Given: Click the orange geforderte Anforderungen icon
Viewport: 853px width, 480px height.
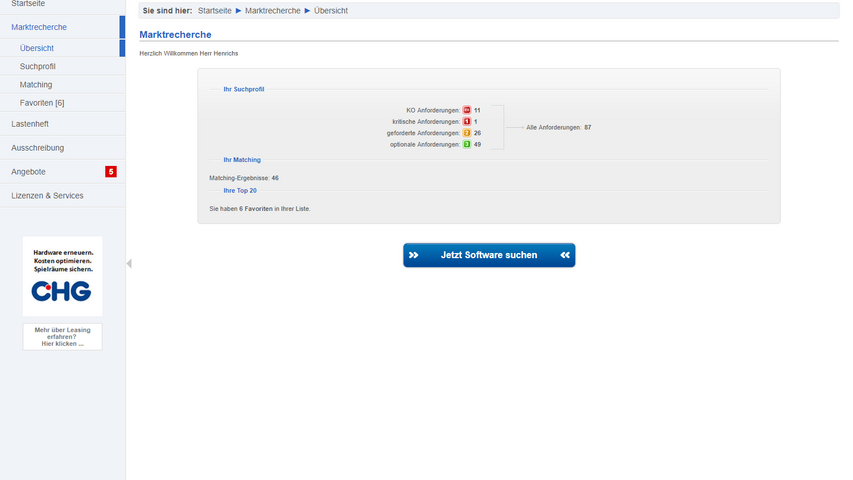Looking at the screenshot, I should [466, 133].
